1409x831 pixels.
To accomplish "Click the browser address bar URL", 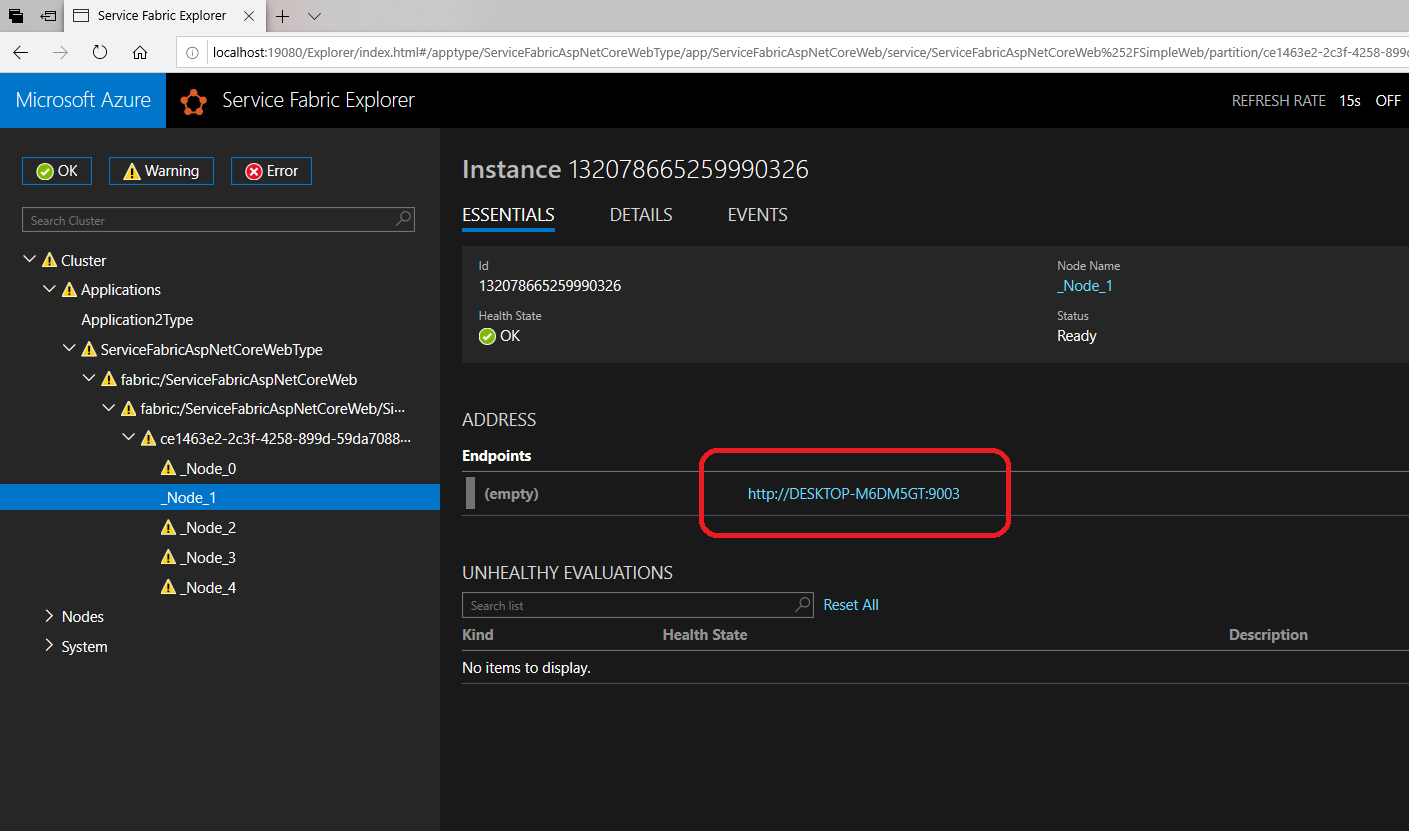I will point(809,52).
